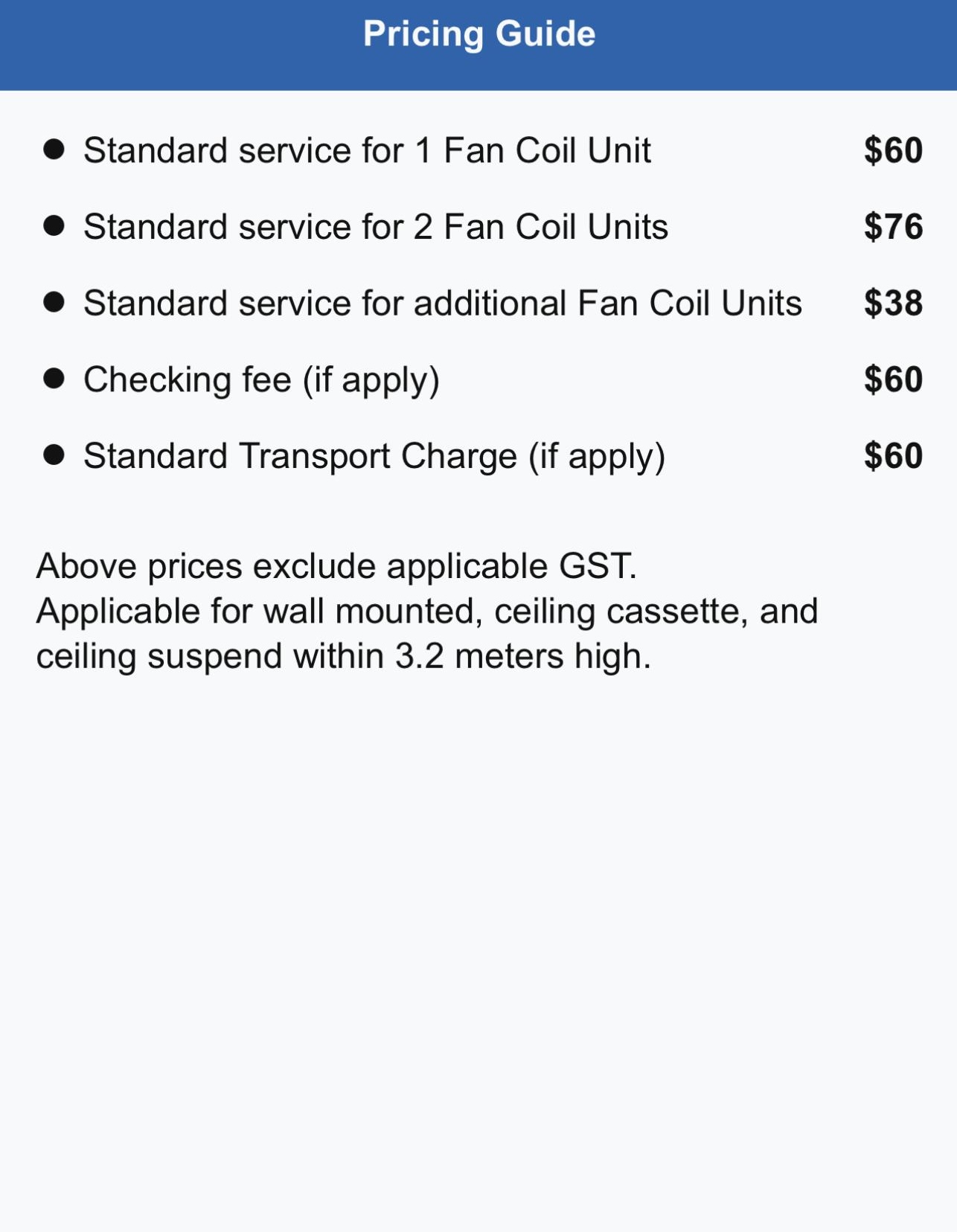Tap the 'Above prices exclude applicable GST' note
Viewport: 957px width, 1232px height.
point(336,567)
